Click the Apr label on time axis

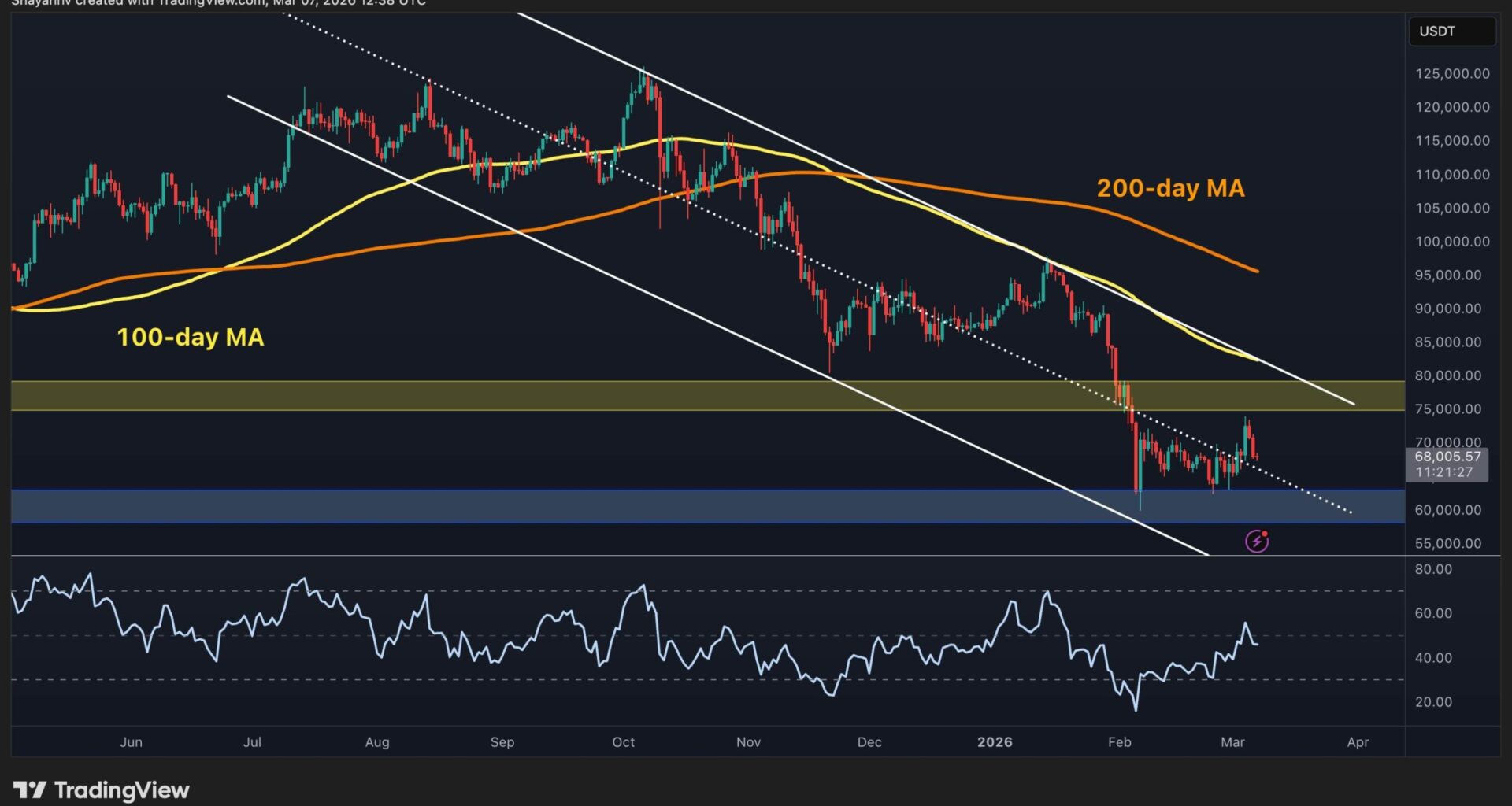point(1358,742)
